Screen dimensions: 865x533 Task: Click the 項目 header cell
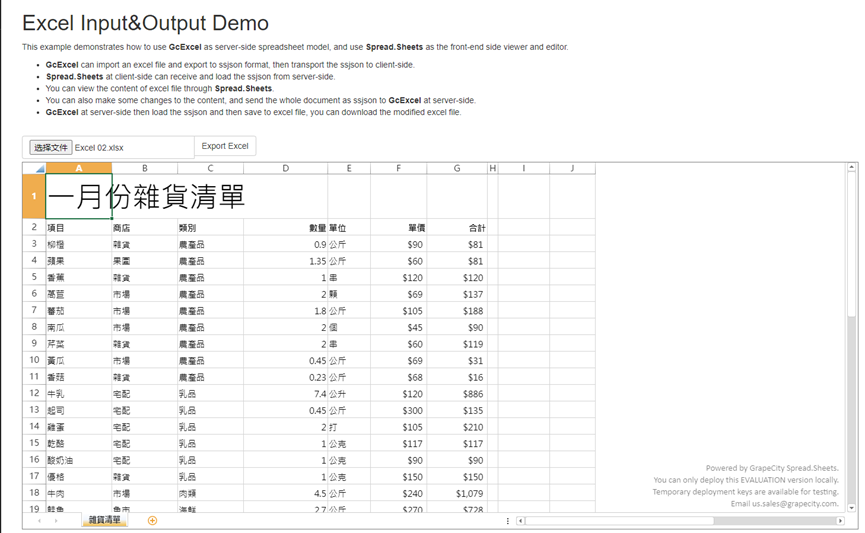[x=79, y=227]
